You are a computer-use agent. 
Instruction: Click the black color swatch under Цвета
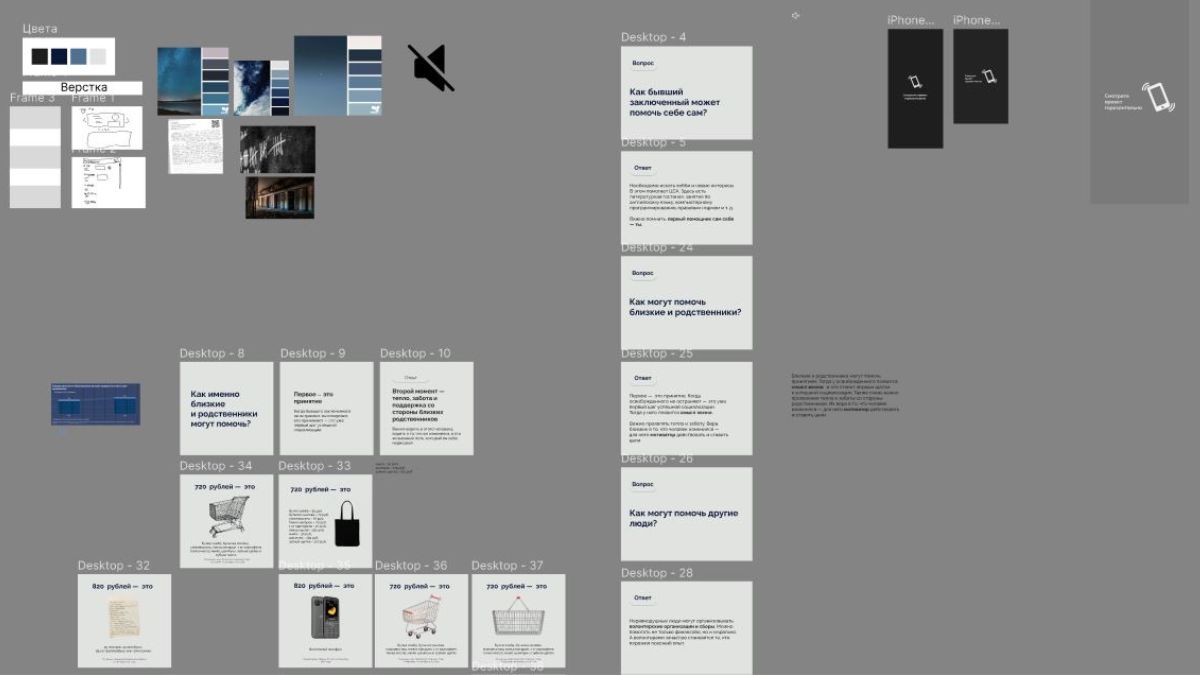point(40,56)
